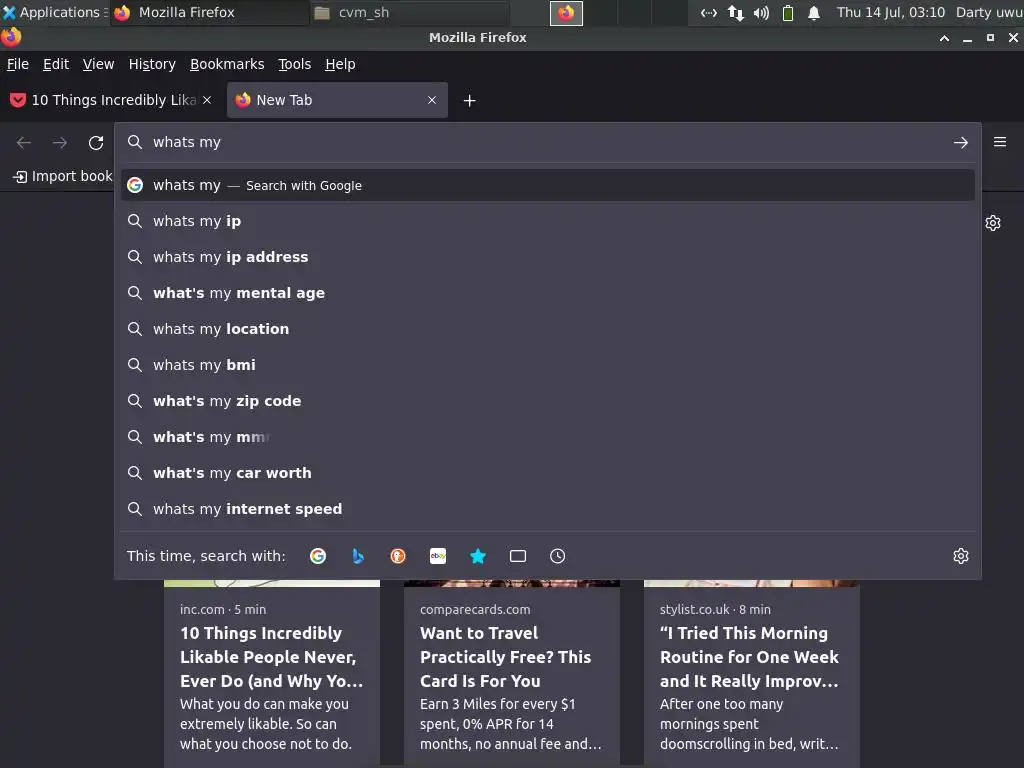
Task: Click Import bookmarks toolbar button
Action: point(63,176)
